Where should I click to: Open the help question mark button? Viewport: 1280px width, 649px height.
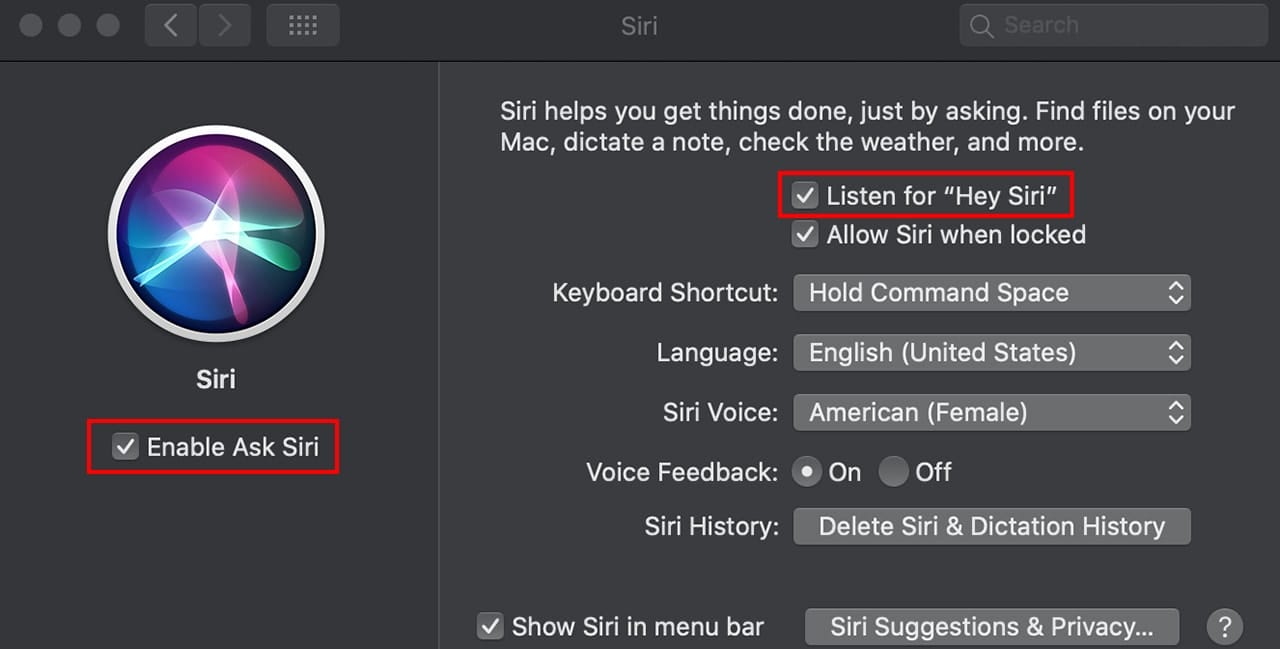(1225, 627)
